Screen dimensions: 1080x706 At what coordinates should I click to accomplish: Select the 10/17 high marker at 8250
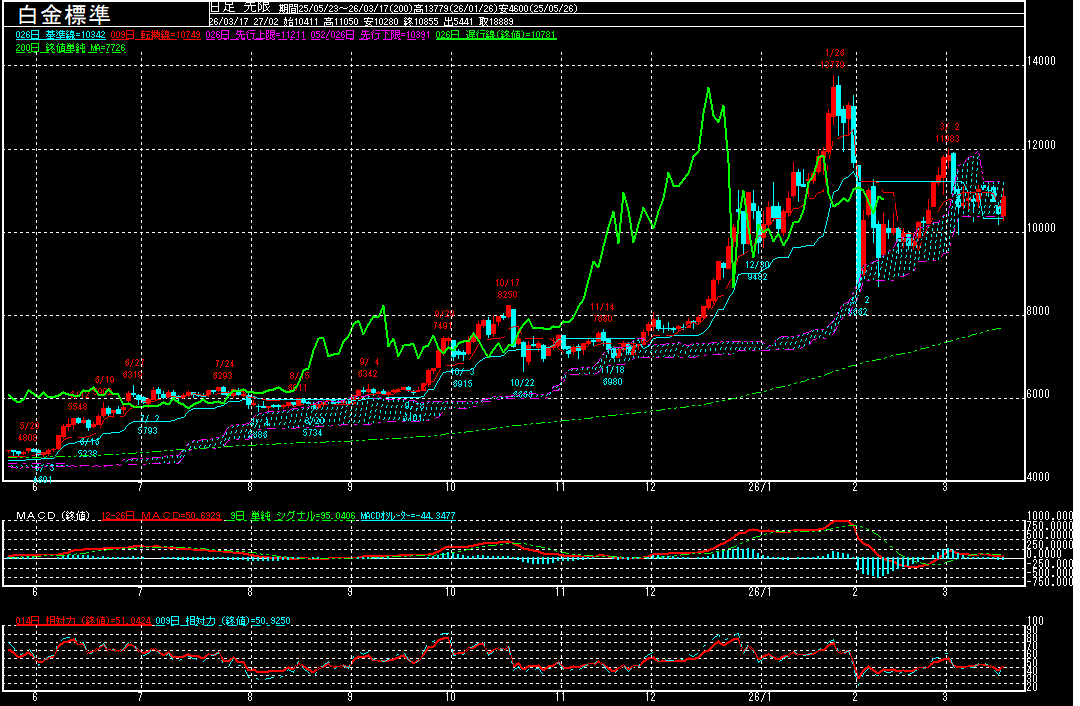coord(507,289)
